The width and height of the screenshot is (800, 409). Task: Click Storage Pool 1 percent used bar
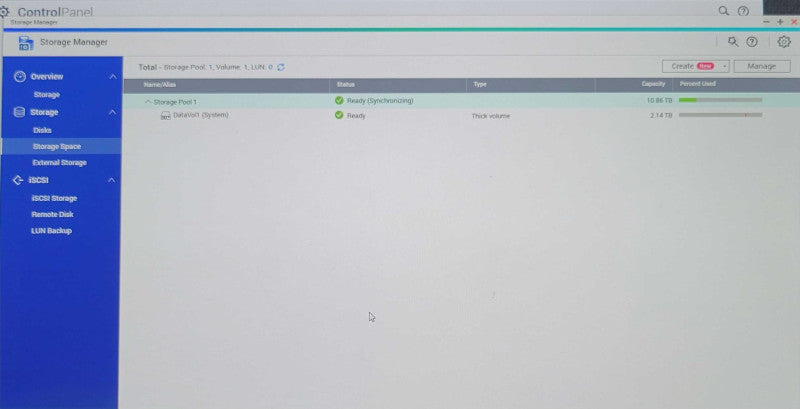(720, 100)
